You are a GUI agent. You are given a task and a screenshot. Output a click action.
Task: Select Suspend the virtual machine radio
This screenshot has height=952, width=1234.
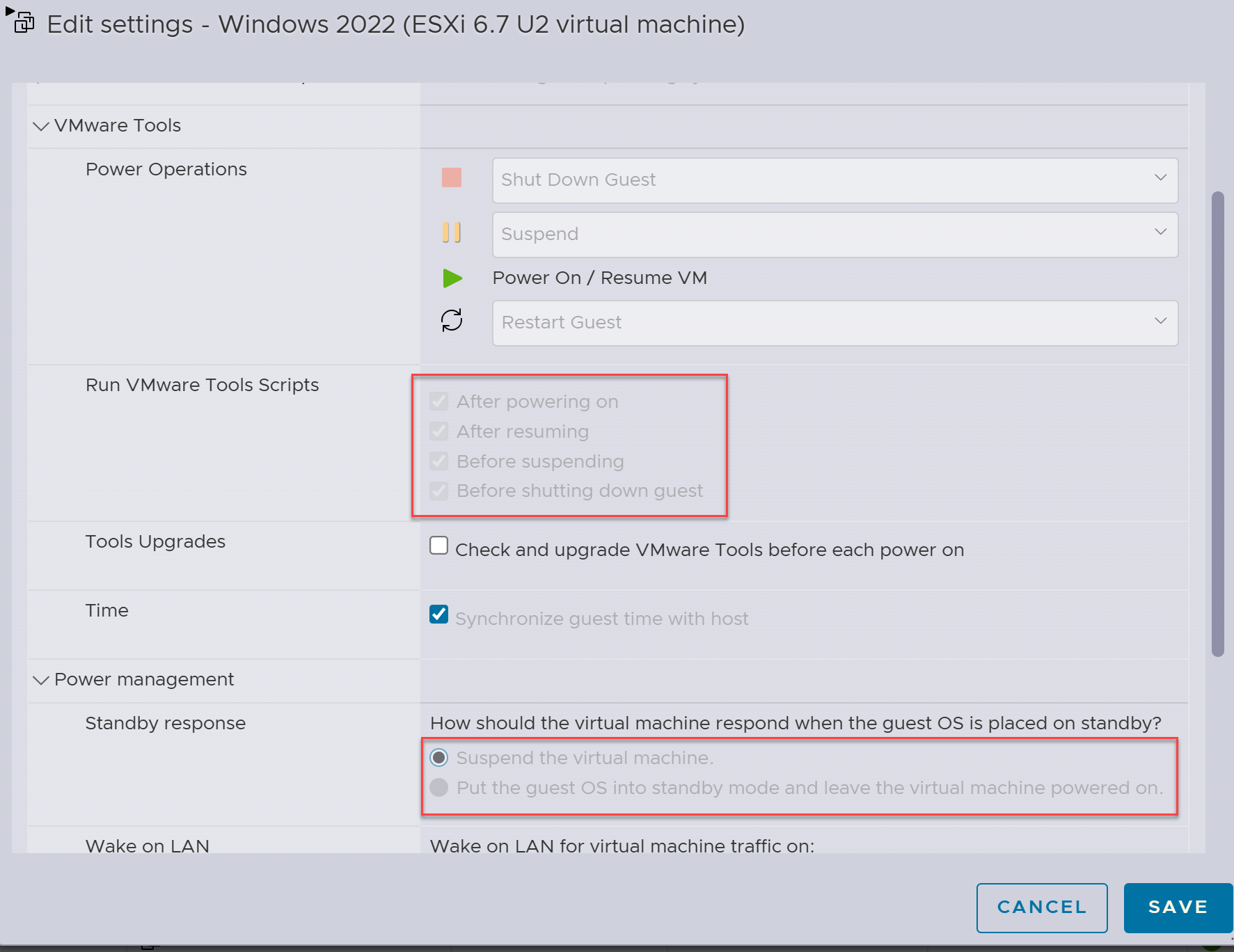[439, 757]
